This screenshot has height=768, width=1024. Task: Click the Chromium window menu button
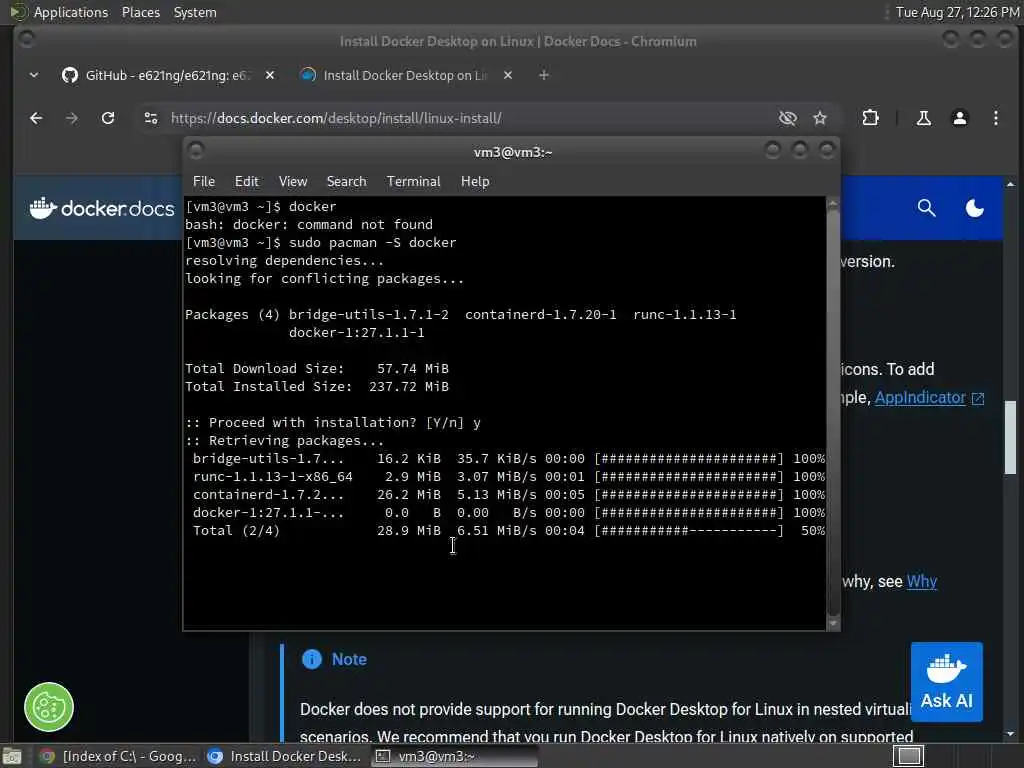[x=27, y=40]
